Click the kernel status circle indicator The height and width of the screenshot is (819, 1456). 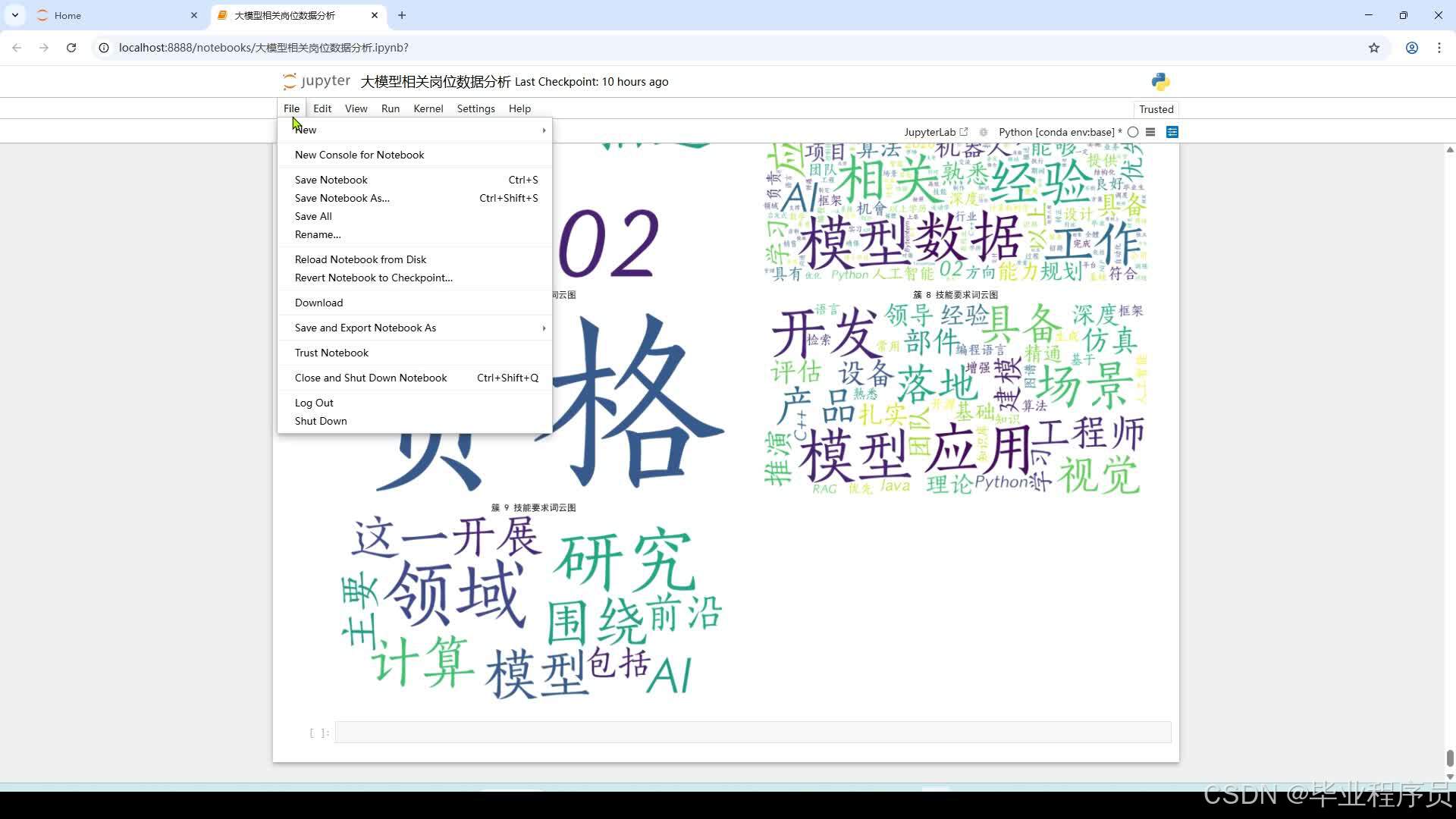tap(1133, 131)
